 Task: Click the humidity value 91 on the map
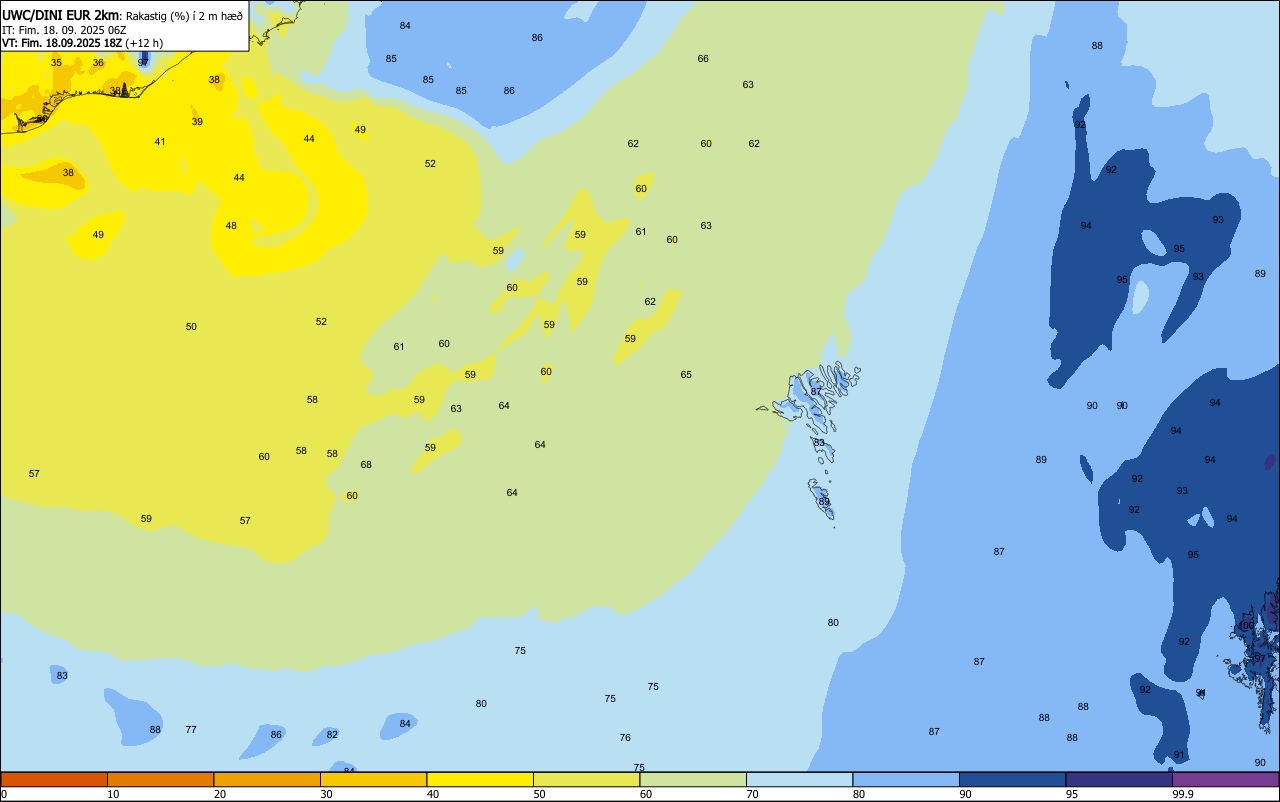point(1179,755)
